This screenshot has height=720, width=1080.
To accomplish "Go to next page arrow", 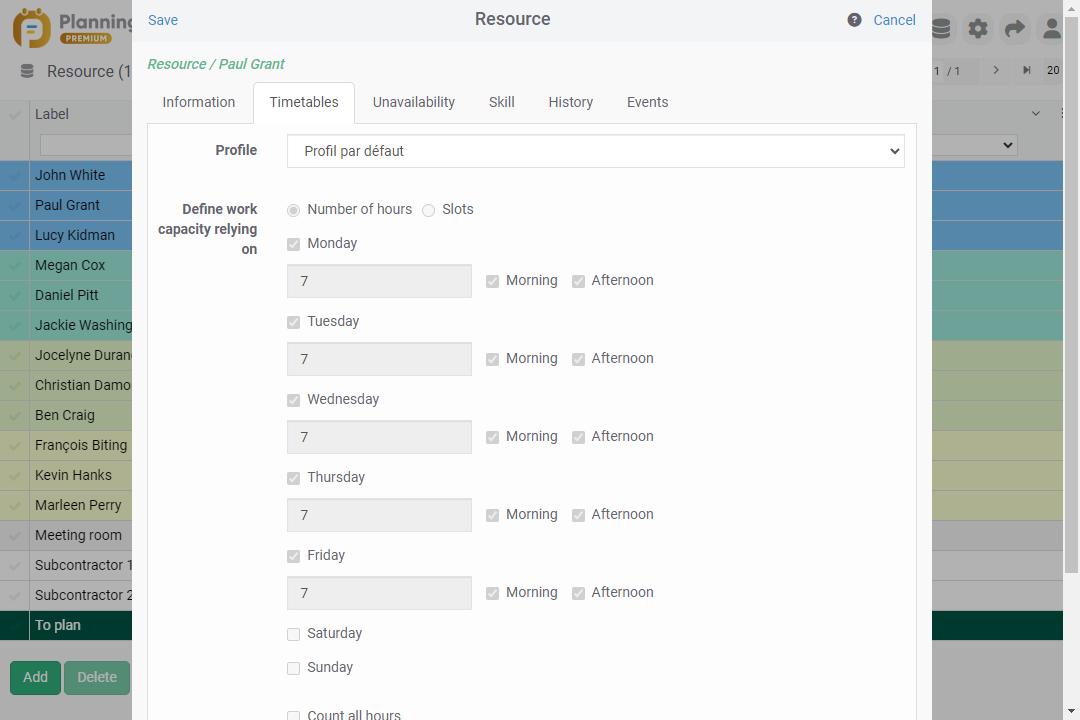I will pos(995,70).
